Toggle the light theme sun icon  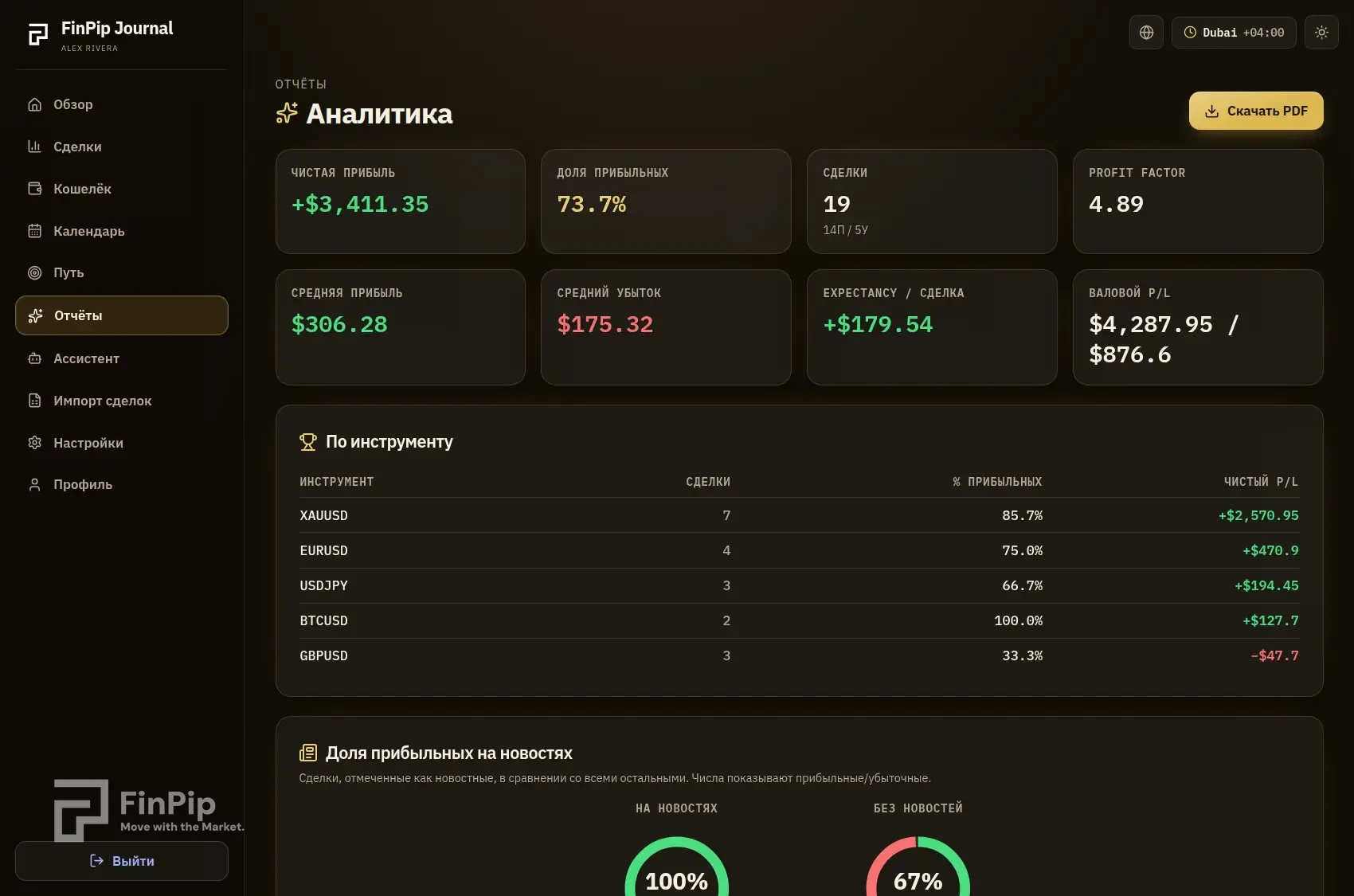click(1321, 33)
